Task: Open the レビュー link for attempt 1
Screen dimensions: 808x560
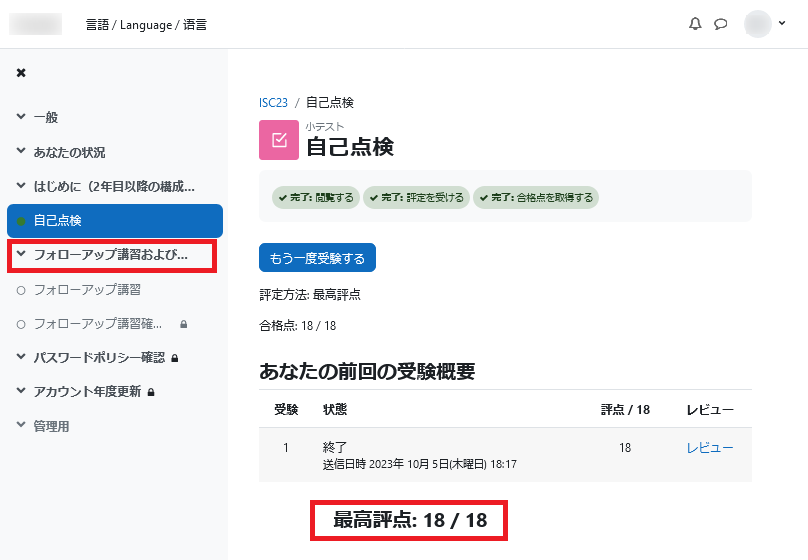Action: click(x=710, y=448)
